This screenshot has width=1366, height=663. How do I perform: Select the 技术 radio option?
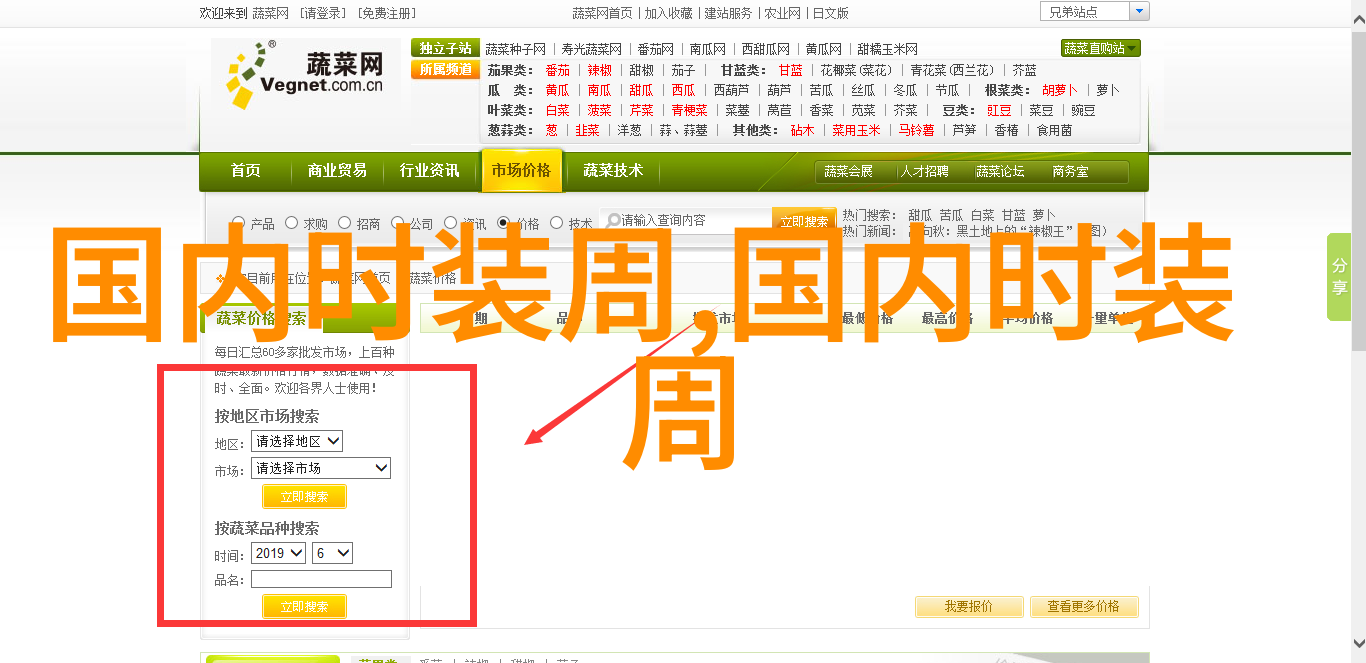click(x=556, y=223)
